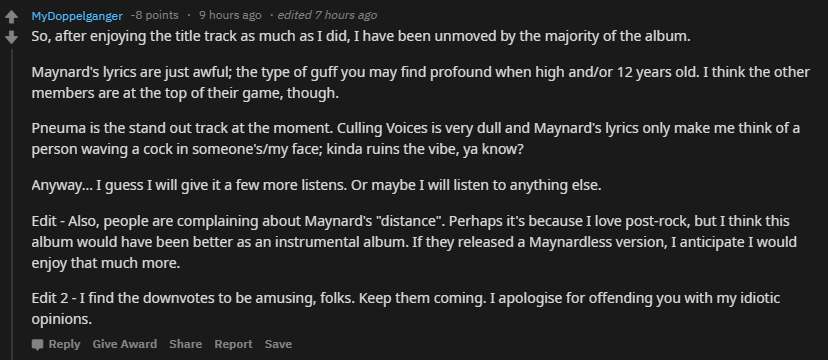Click the 'Edit - Also, people are complaining' paragraph
Image resolution: width=828 pixels, height=360 pixels.
(x=414, y=242)
